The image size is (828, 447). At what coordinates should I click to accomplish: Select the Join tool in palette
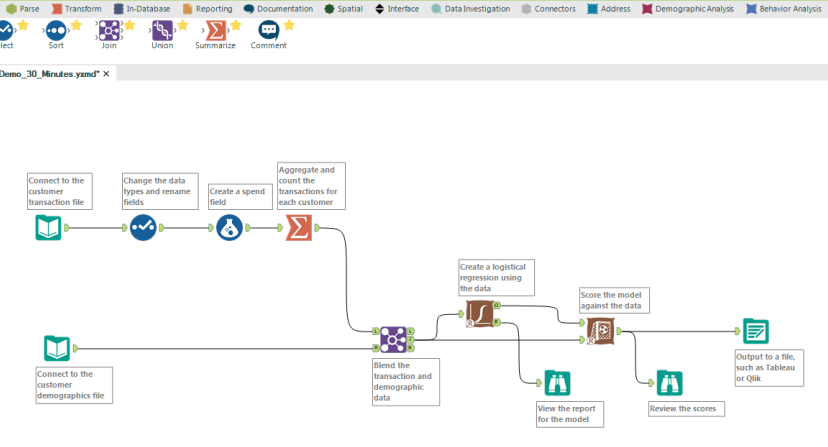(x=109, y=35)
